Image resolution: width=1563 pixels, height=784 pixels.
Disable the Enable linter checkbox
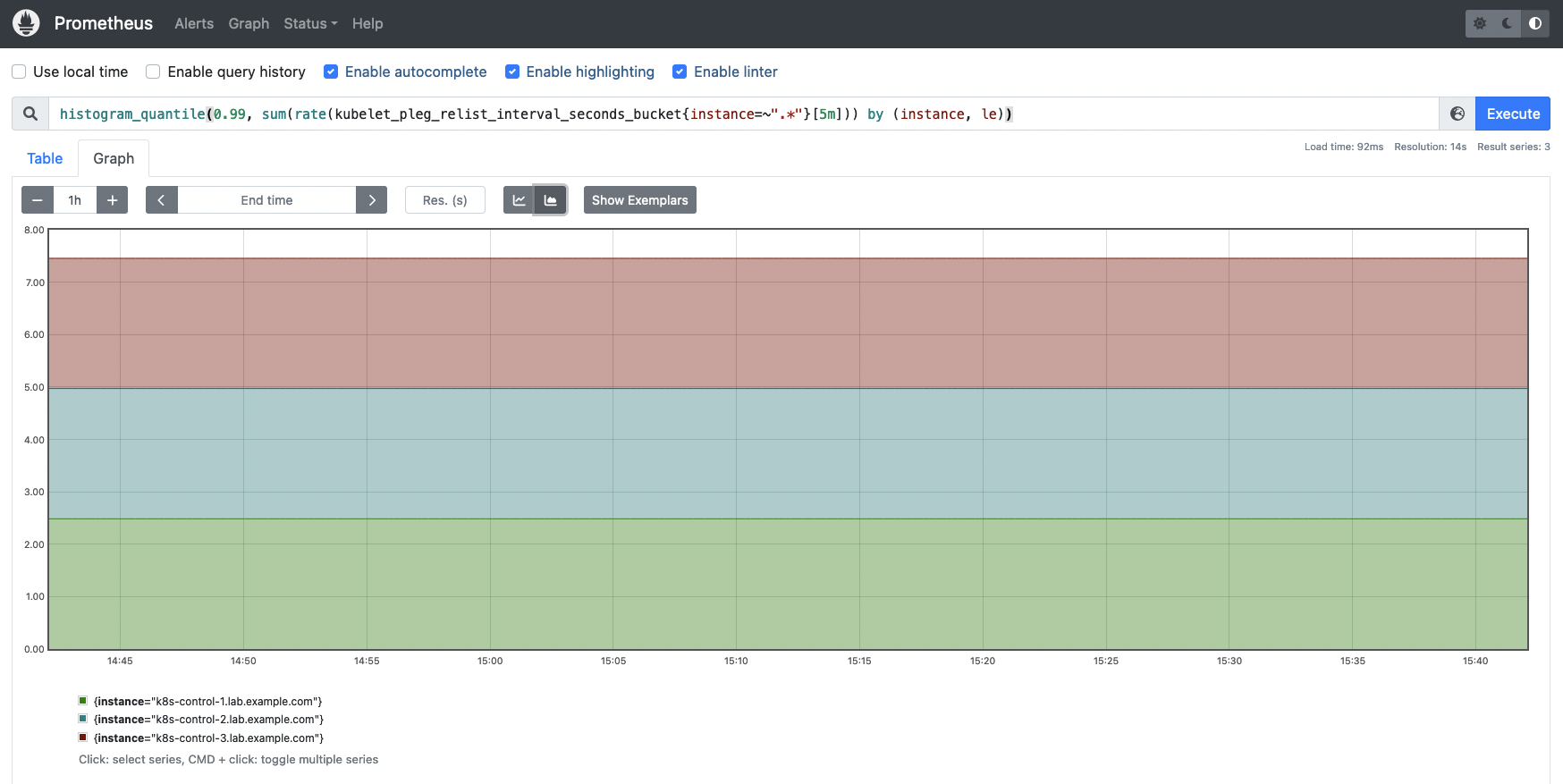point(680,72)
